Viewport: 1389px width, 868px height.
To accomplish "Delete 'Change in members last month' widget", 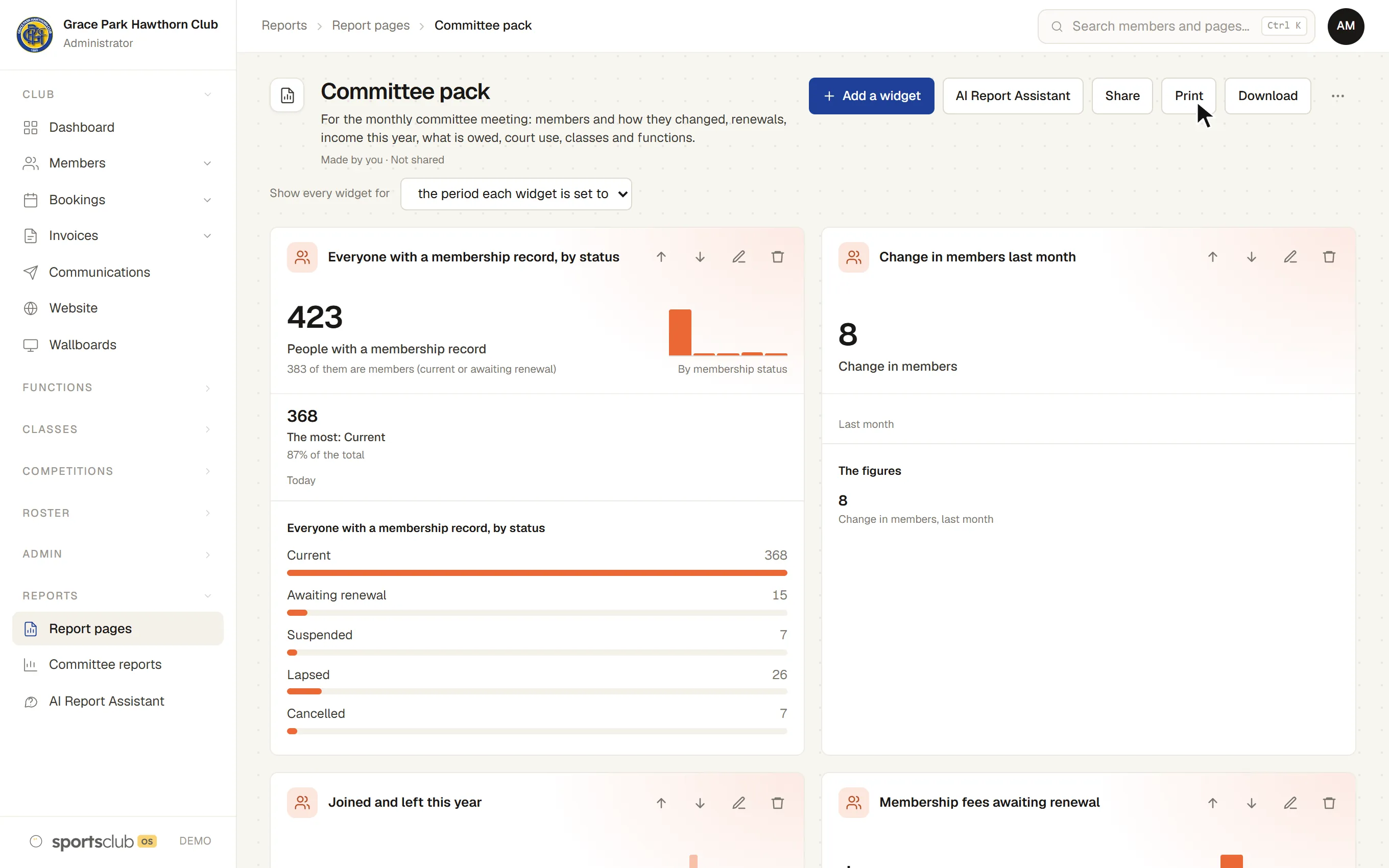I will tap(1329, 257).
